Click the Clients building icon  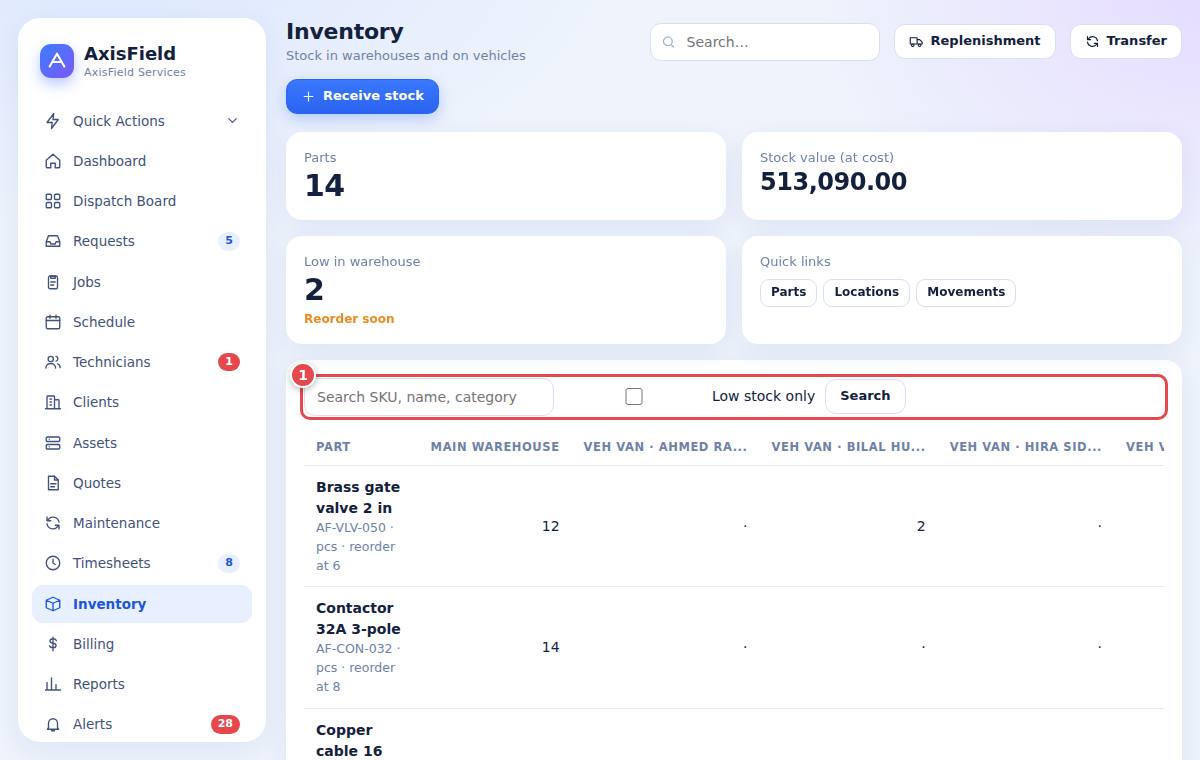[53, 402]
